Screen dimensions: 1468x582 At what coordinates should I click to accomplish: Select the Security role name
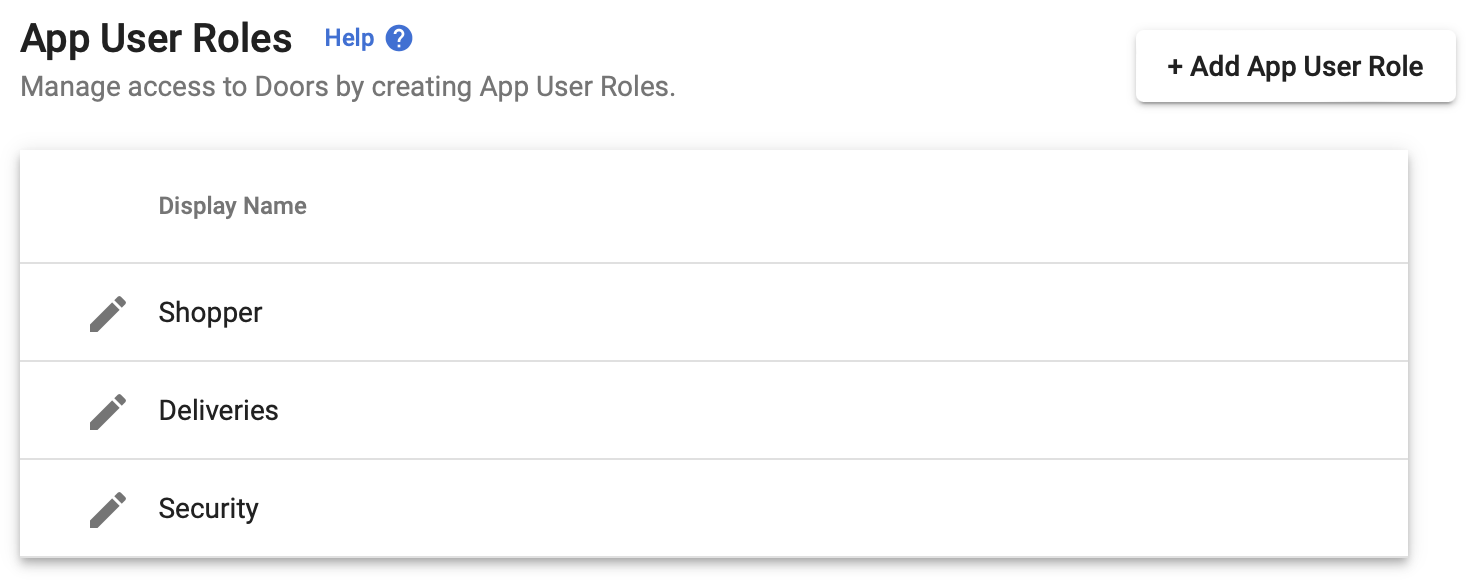click(208, 509)
